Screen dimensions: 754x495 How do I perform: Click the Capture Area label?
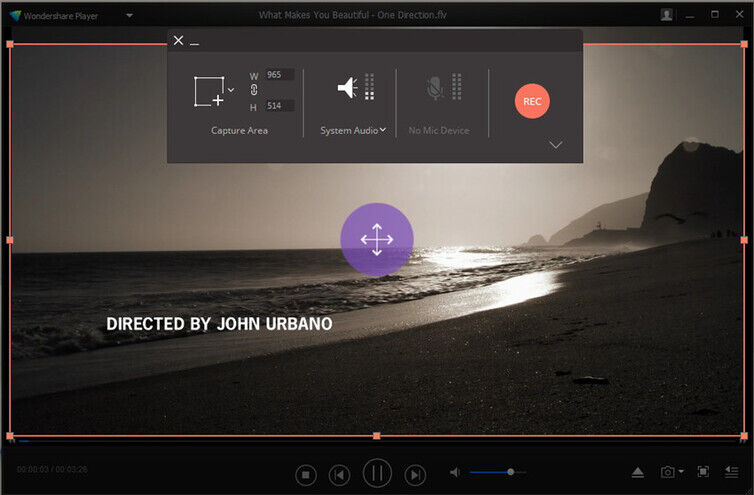click(x=239, y=130)
